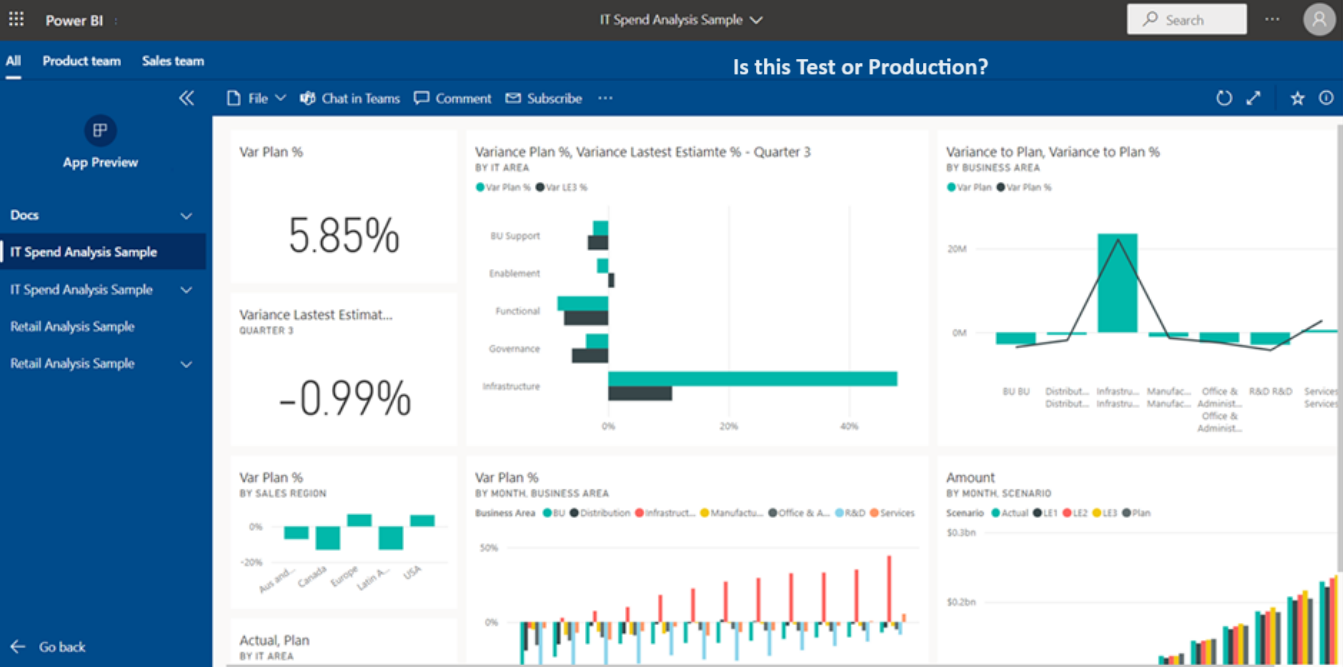Click the 'Is this Test or Production?' heading
This screenshot has height=667, width=1343.
coord(860,67)
